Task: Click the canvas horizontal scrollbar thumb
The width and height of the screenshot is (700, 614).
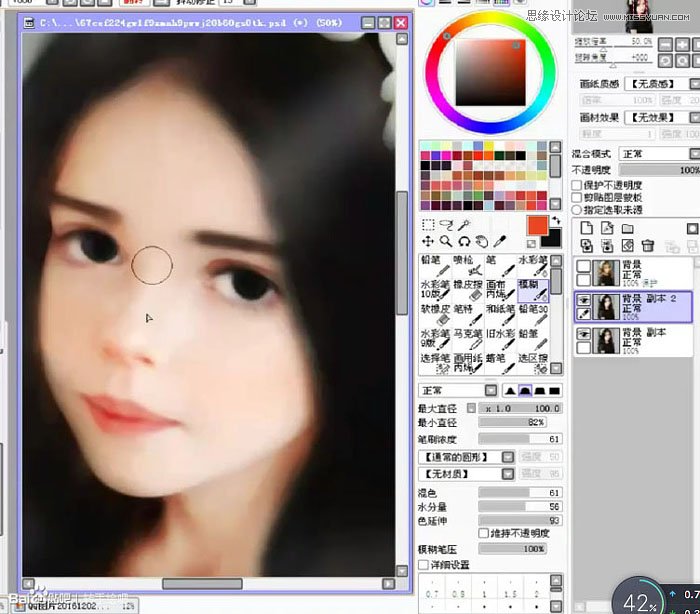Action: [202, 584]
